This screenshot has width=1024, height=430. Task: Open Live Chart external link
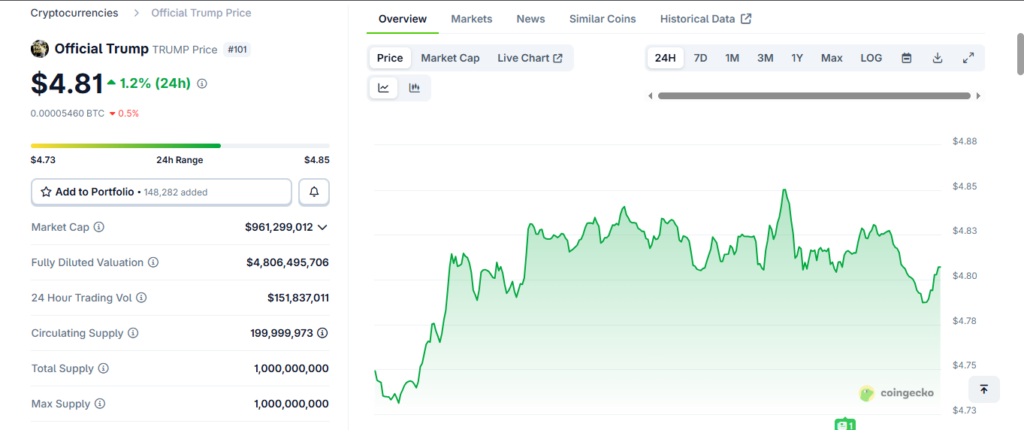coord(529,58)
